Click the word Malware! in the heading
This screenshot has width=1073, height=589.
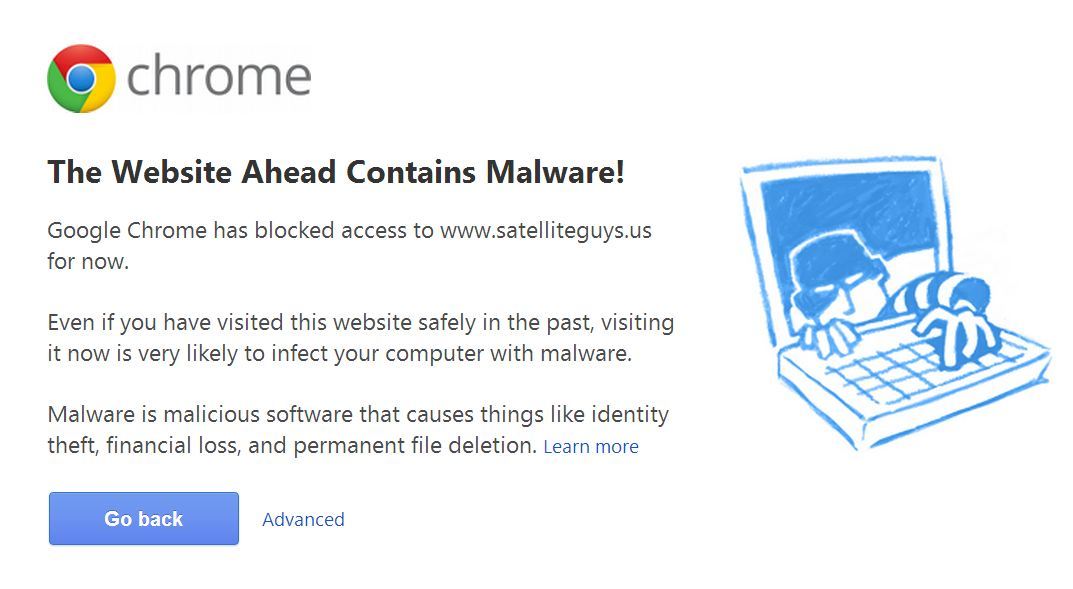tap(555, 171)
